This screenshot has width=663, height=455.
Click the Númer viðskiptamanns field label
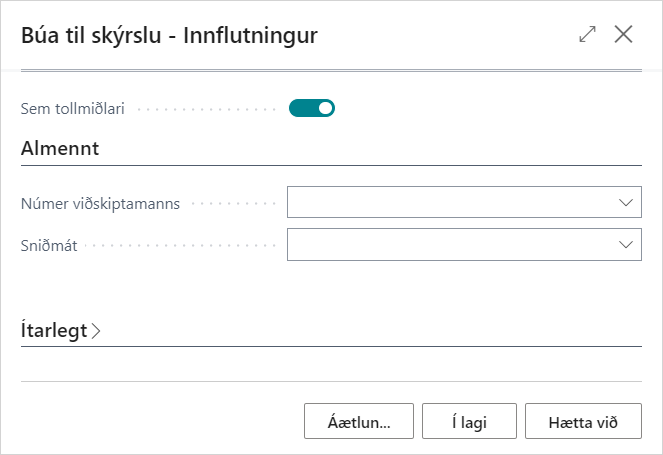[100, 203]
